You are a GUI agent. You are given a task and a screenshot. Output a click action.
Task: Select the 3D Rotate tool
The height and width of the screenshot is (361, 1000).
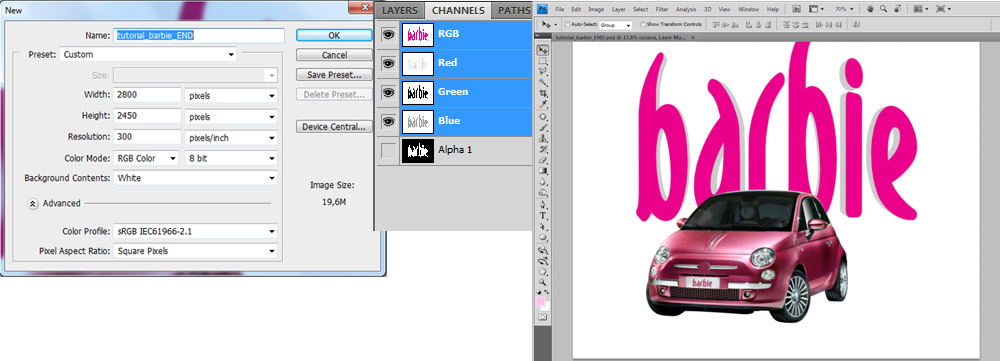tap(543, 249)
